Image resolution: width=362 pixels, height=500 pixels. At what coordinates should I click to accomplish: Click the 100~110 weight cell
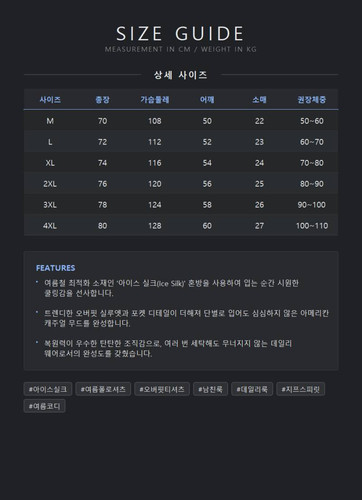[312, 226]
